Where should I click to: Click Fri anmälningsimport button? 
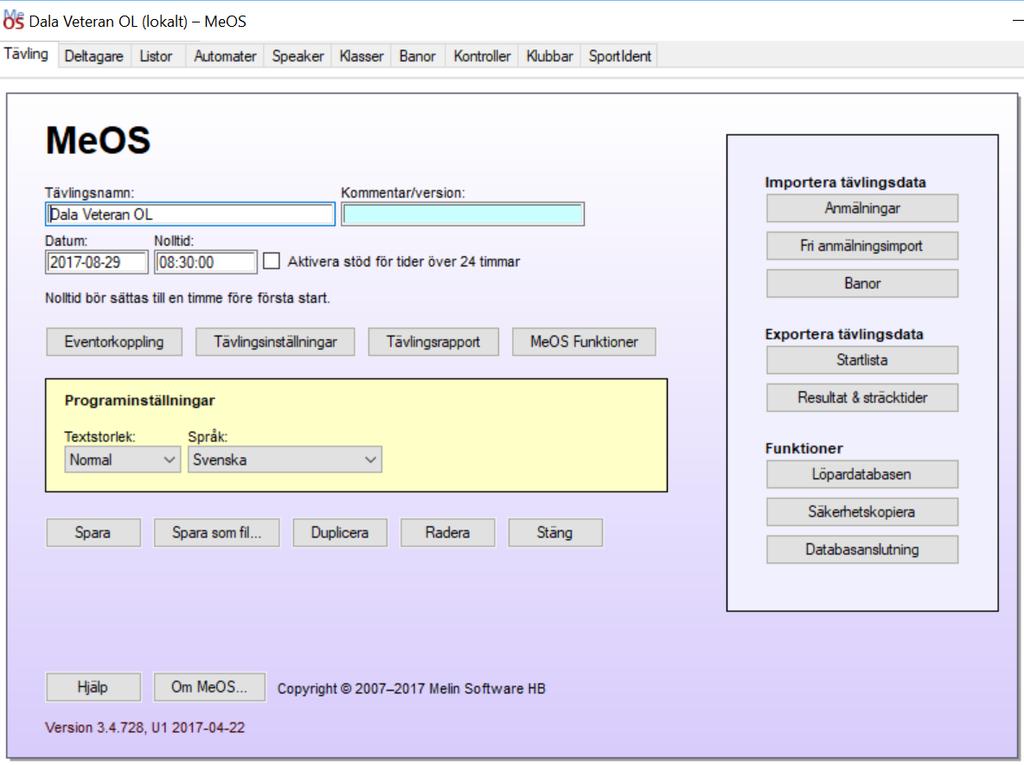click(x=862, y=246)
